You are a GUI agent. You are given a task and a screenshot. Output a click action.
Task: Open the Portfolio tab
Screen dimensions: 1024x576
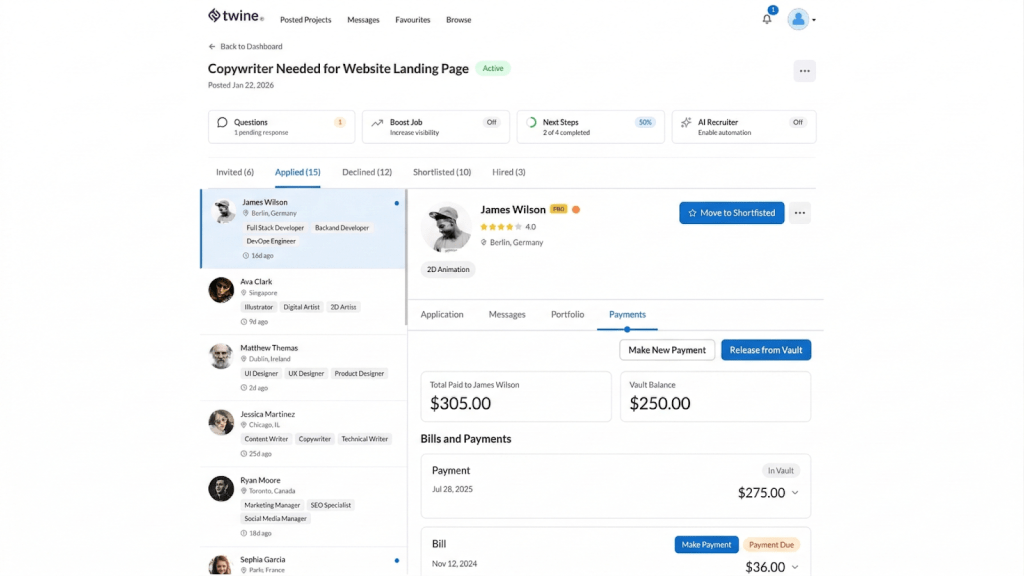pos(567,314)
